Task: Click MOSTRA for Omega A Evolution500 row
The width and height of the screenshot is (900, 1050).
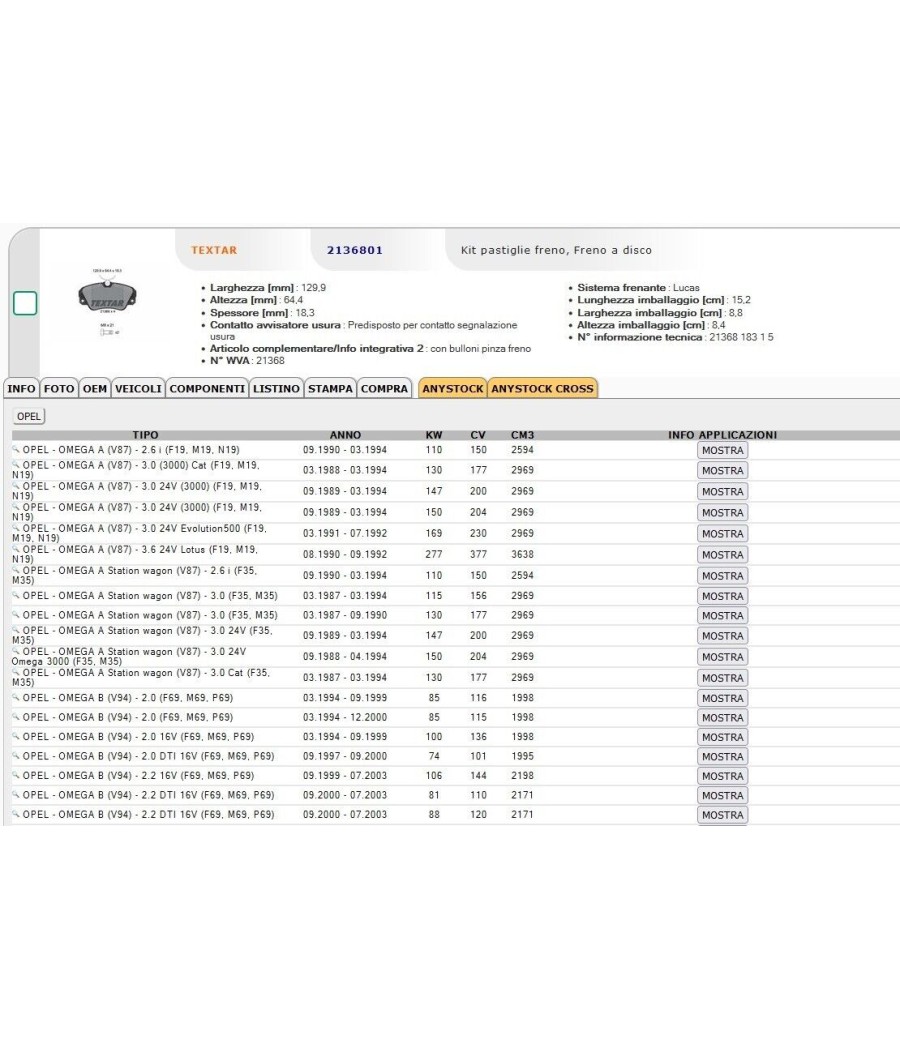Action: point(723,534)
